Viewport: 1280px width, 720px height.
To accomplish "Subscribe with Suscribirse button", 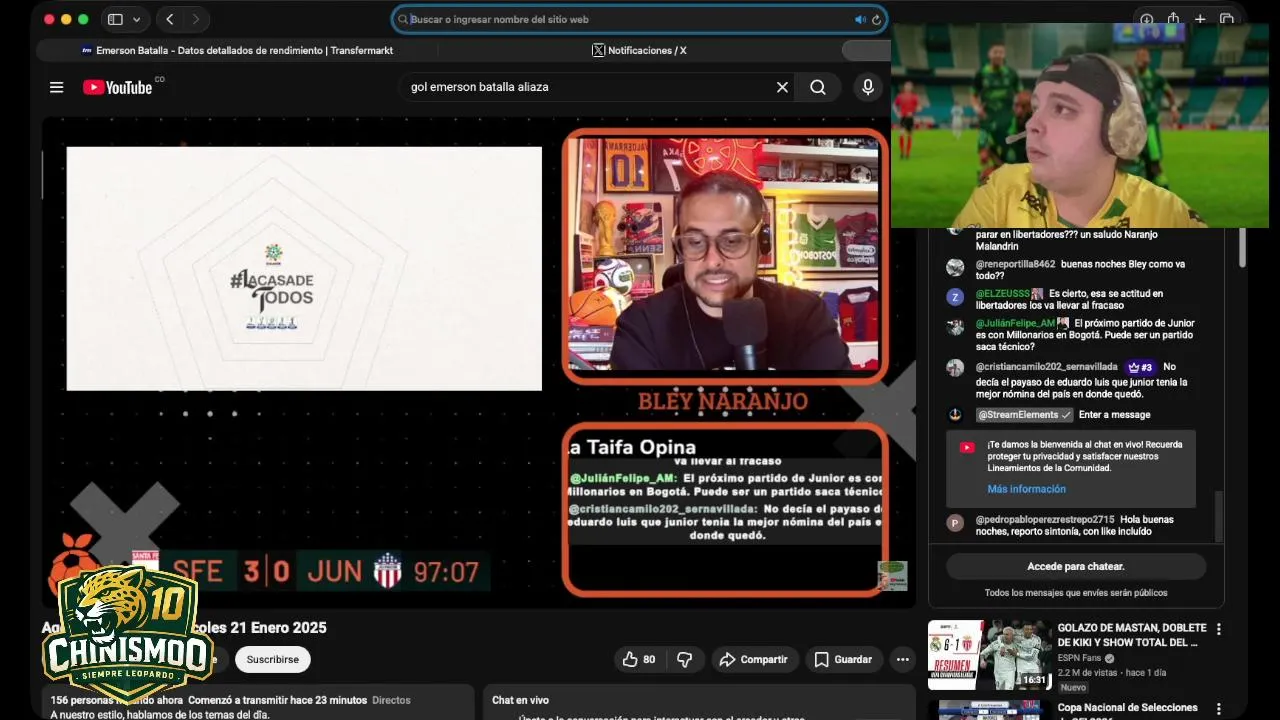I will (273, 659).
